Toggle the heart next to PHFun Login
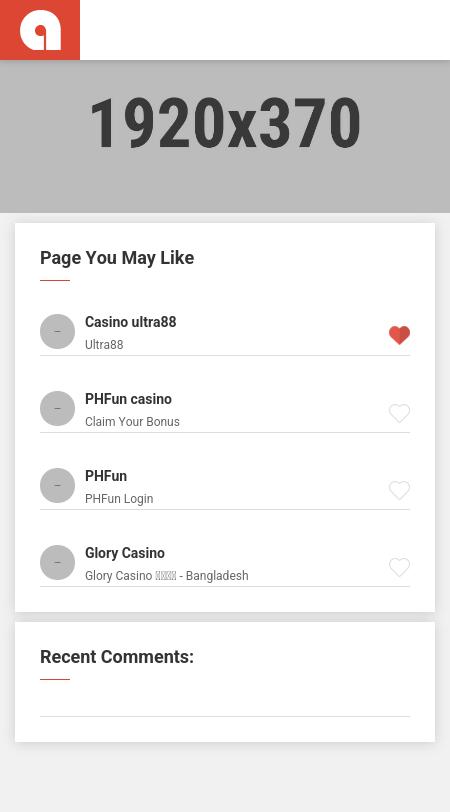Image resolution: width=450 pixels, height=812 pixels. (x=399, y=490)
